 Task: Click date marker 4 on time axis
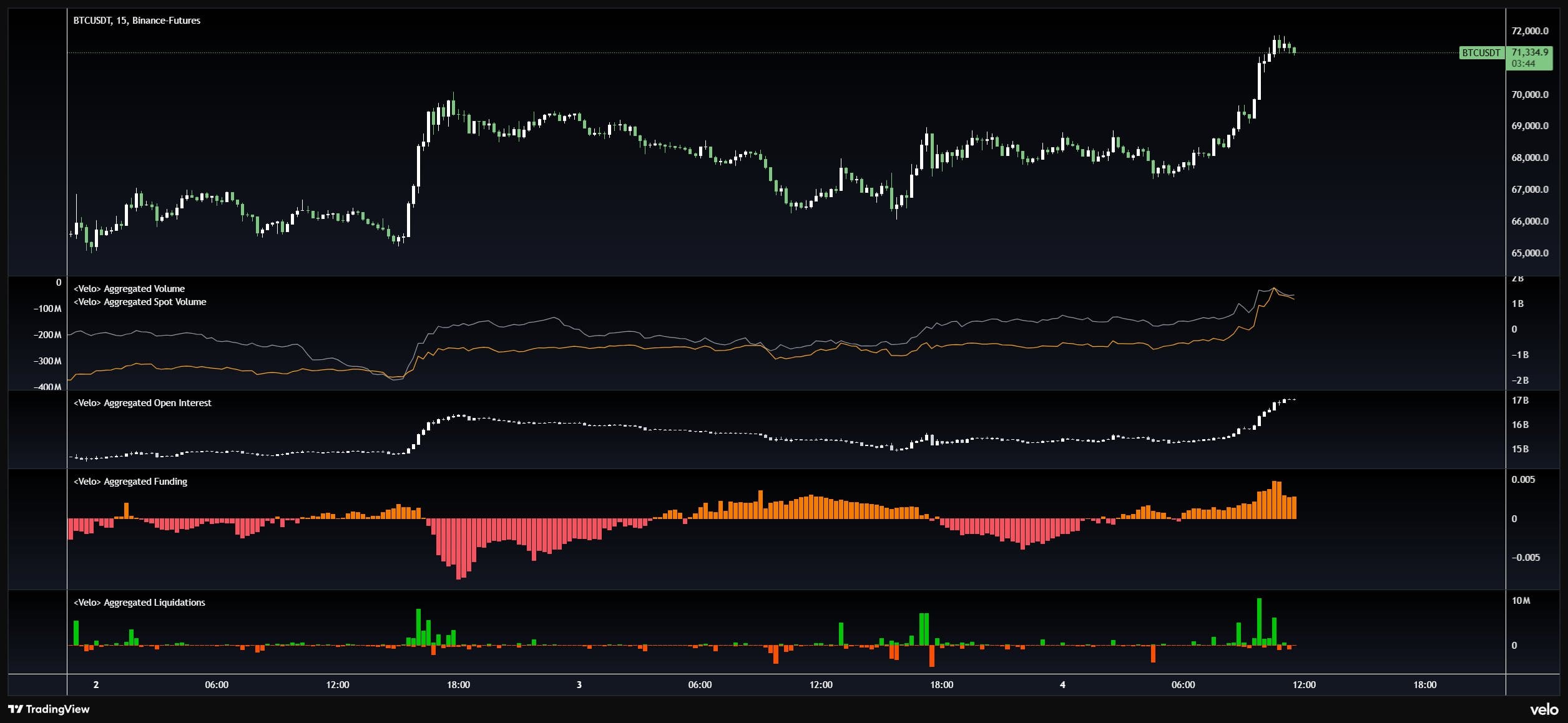(x=1062, y=685)
